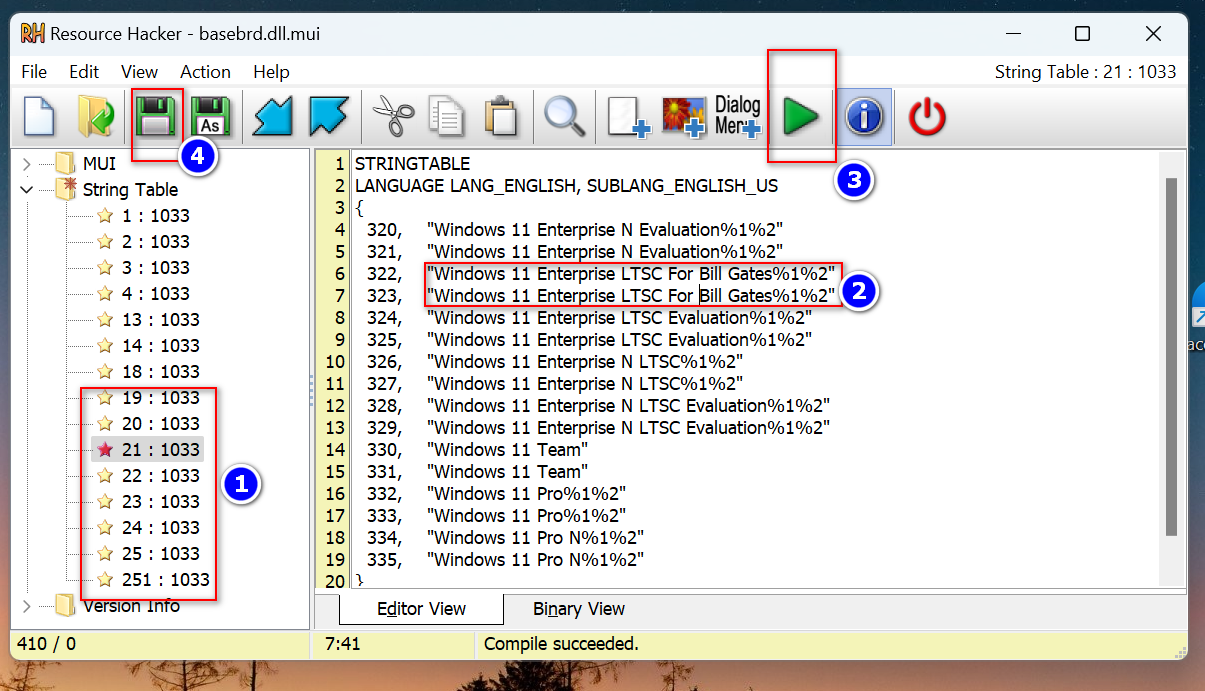
Task: Click the MUI folder icon
Action: tap(65, 163)
